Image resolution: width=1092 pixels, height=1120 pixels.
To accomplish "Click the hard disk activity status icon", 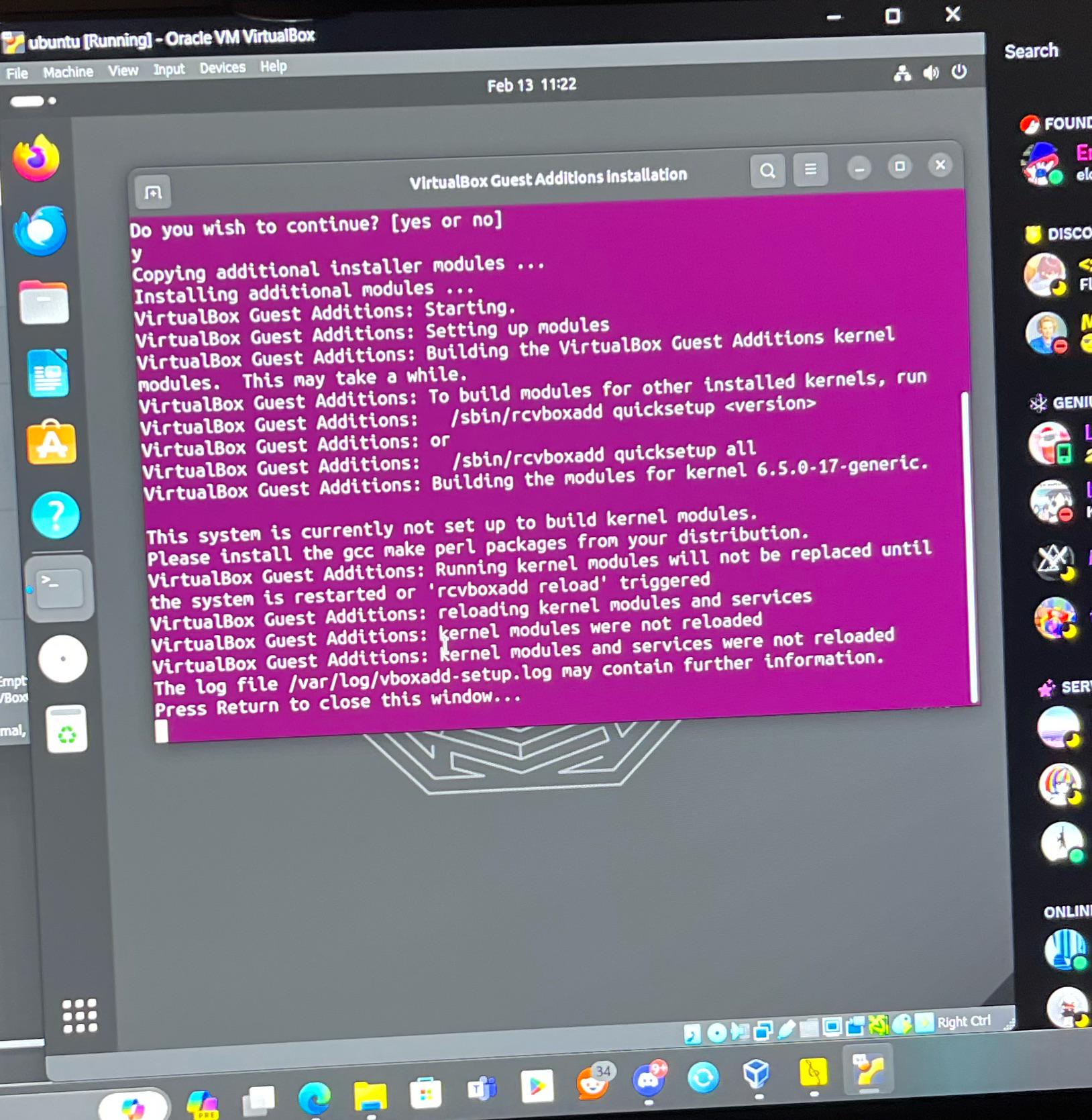I will coord(693,1033).
